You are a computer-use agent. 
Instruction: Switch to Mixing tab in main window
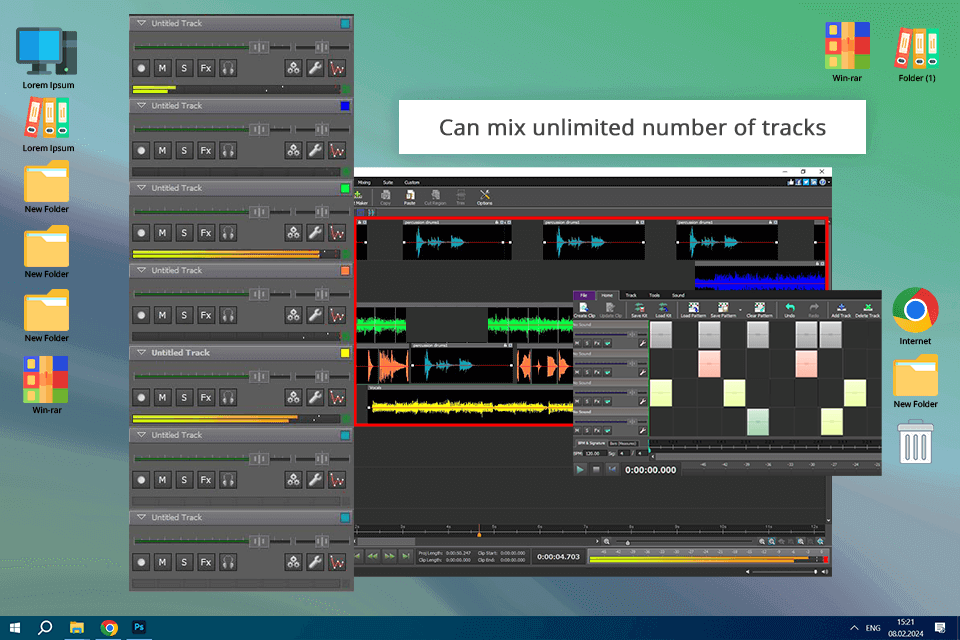364,182
